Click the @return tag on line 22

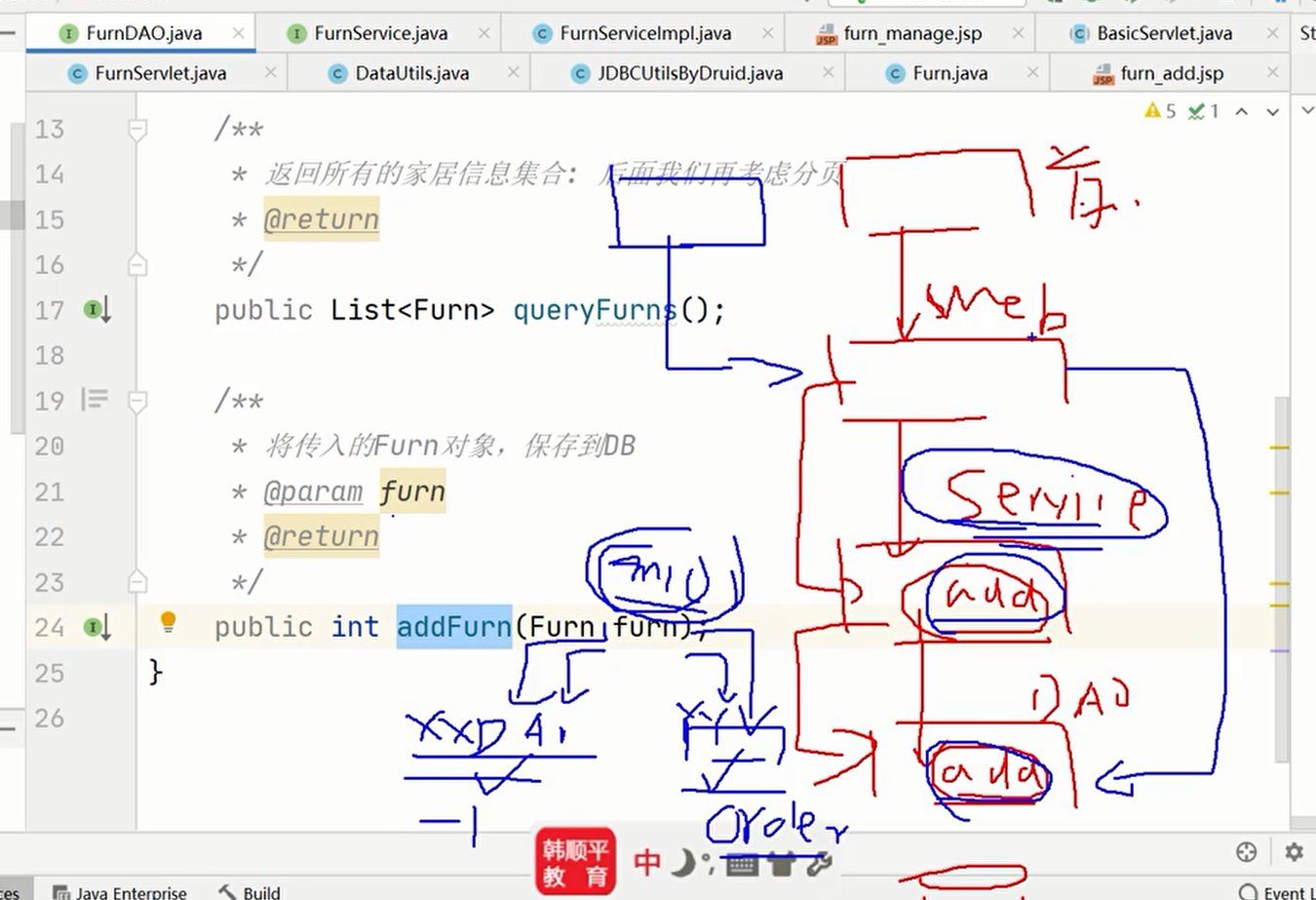coord(321,536)
